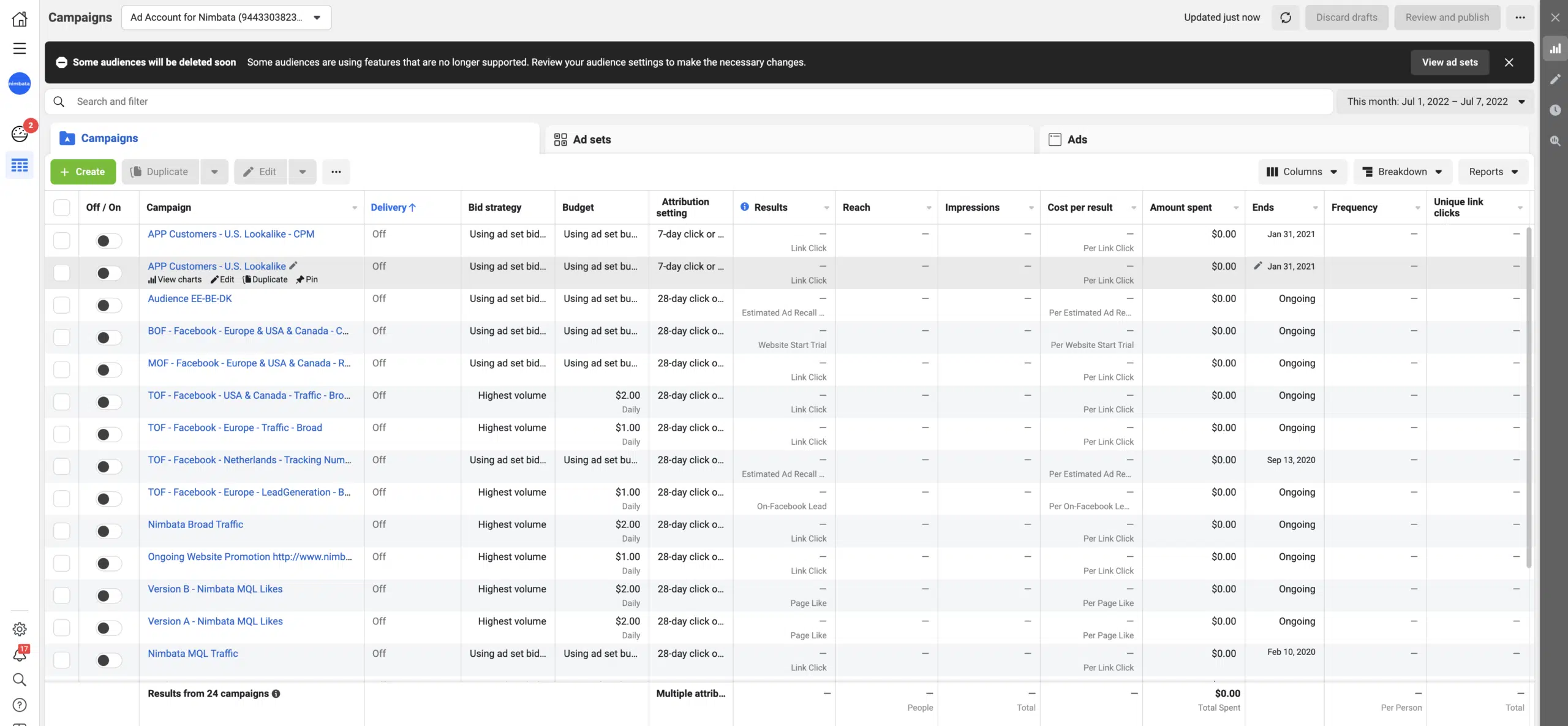The image size is (1568, 726).
Task: Check the box for Nimbata MQL Traffic row
Action: [62, 660]
